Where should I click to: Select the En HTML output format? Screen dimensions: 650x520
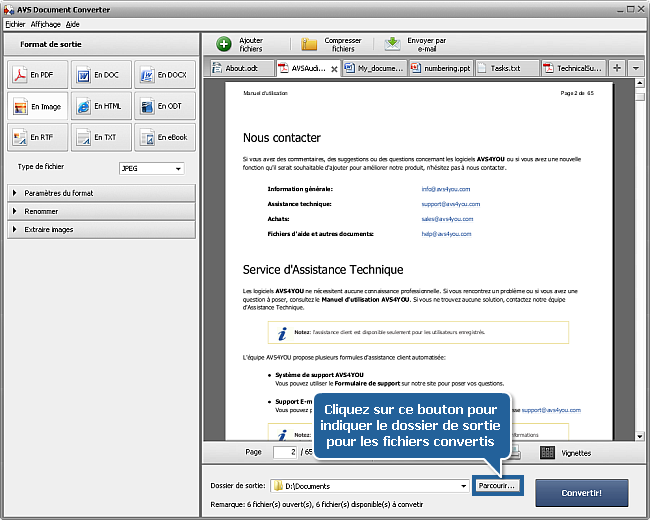(101, 106)
